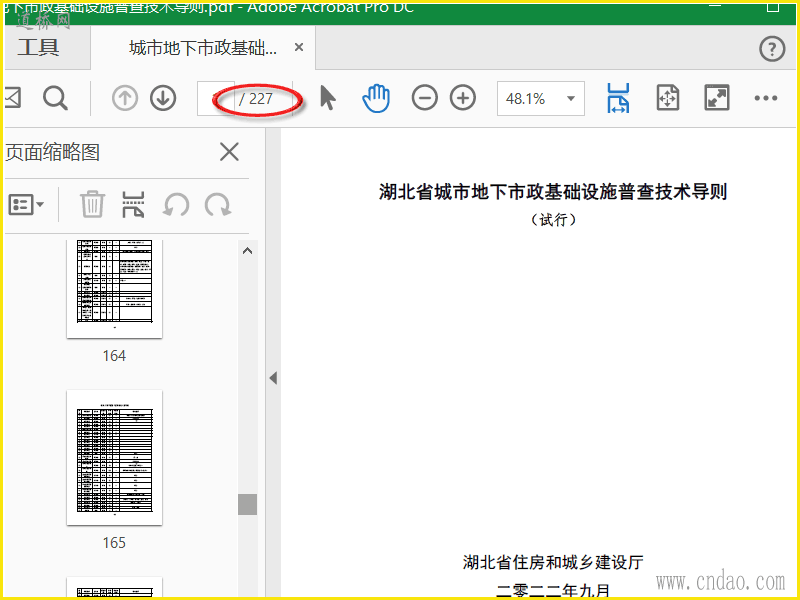The width and height of the screenshot is (800, 600).
Task: Select the 城市地下市政基础 document tab
Action: point(203,48)
